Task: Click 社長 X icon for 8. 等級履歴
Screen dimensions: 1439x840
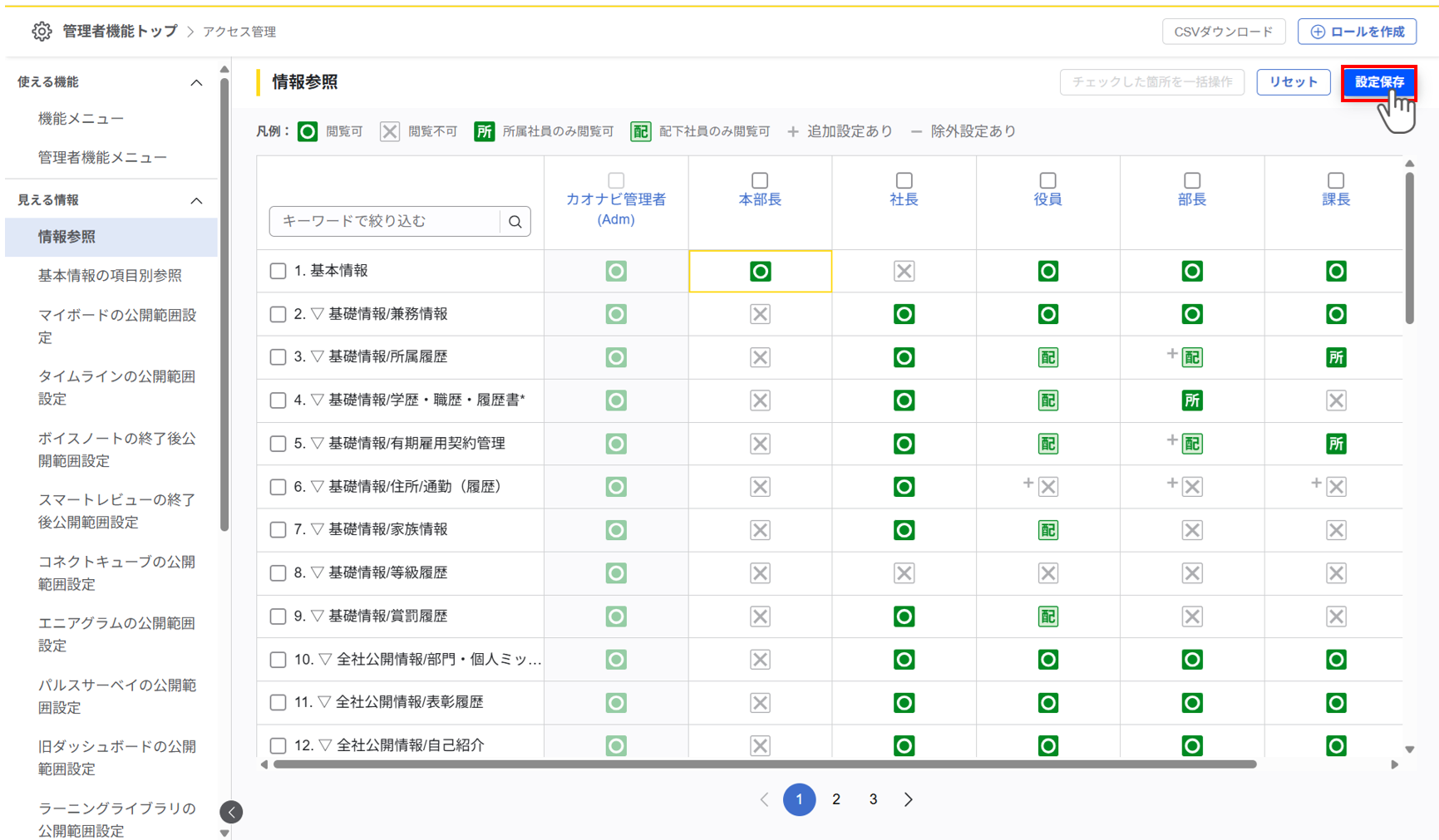Action: (x=904, y=573)
